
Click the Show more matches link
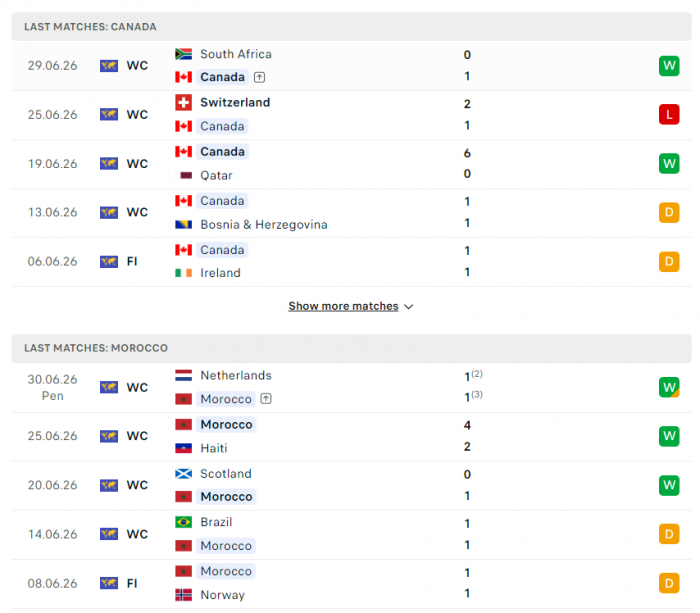pos(343,306)
